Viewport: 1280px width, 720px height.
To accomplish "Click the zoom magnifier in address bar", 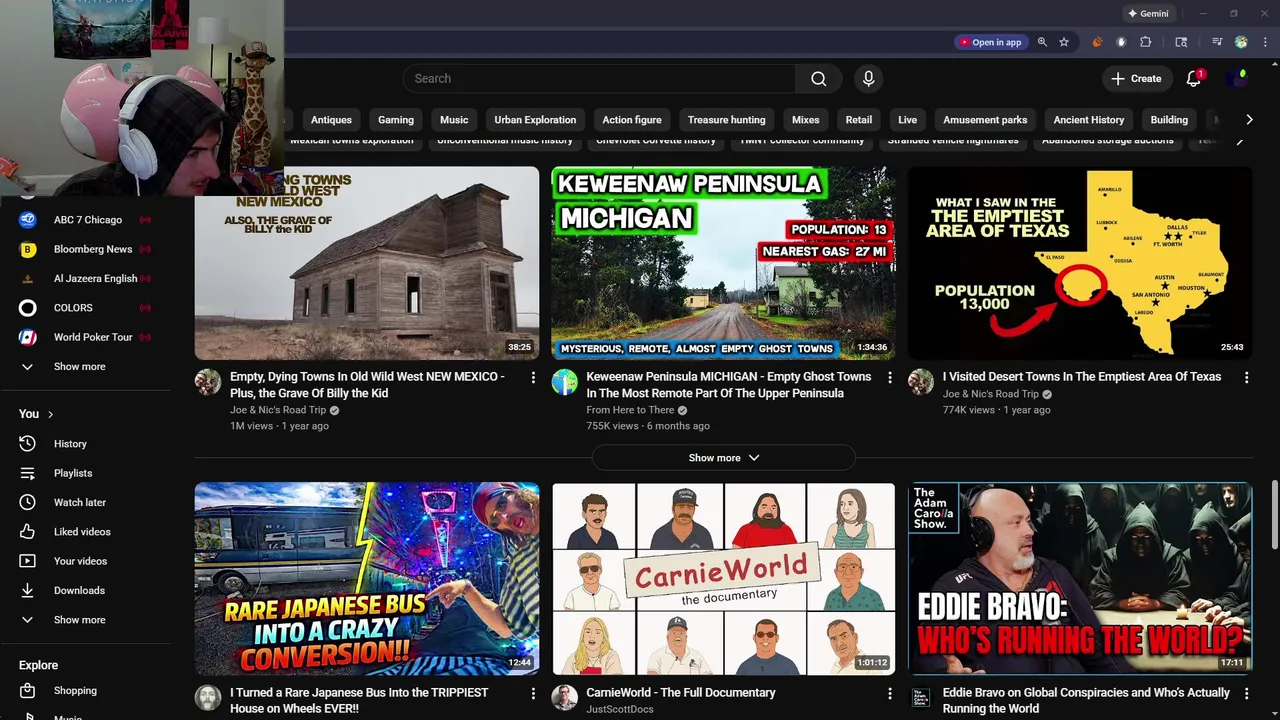I will pos(1042,42).
